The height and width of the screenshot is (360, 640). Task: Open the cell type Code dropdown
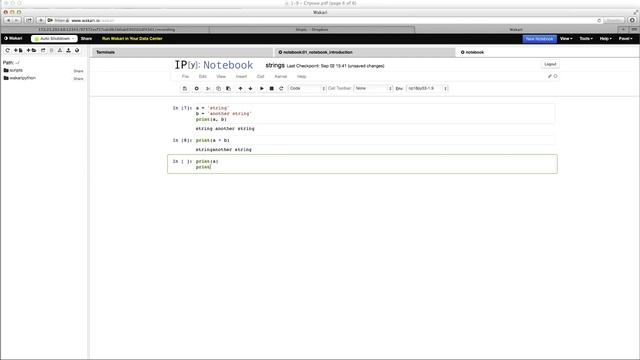coord(307,89)
